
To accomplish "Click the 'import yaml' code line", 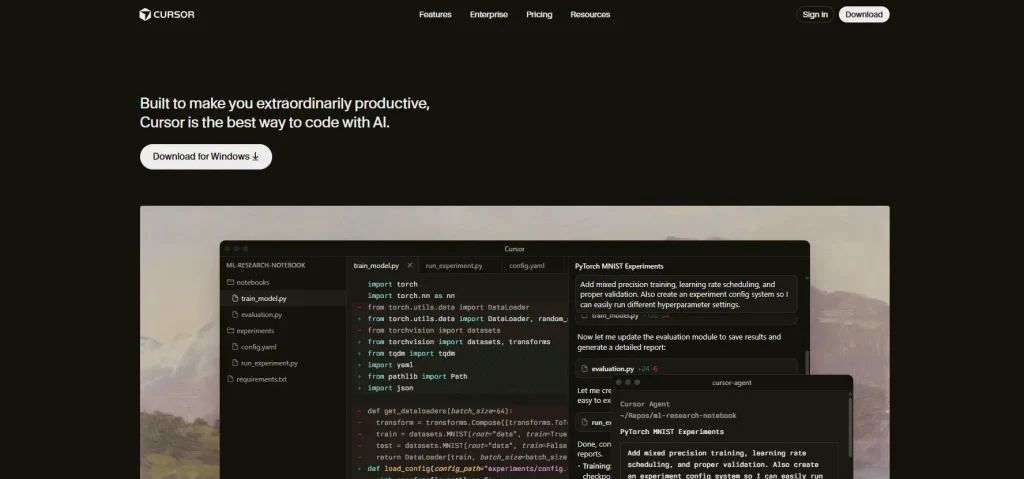I will tap(390, 365).
